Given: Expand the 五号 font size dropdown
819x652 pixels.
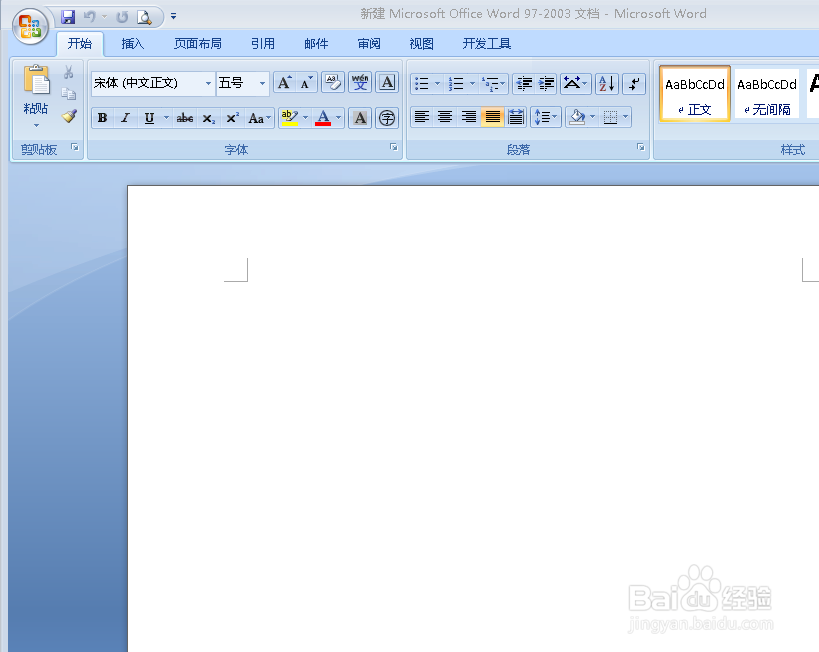Looking at the screenshot, I should tap(262, 83).
